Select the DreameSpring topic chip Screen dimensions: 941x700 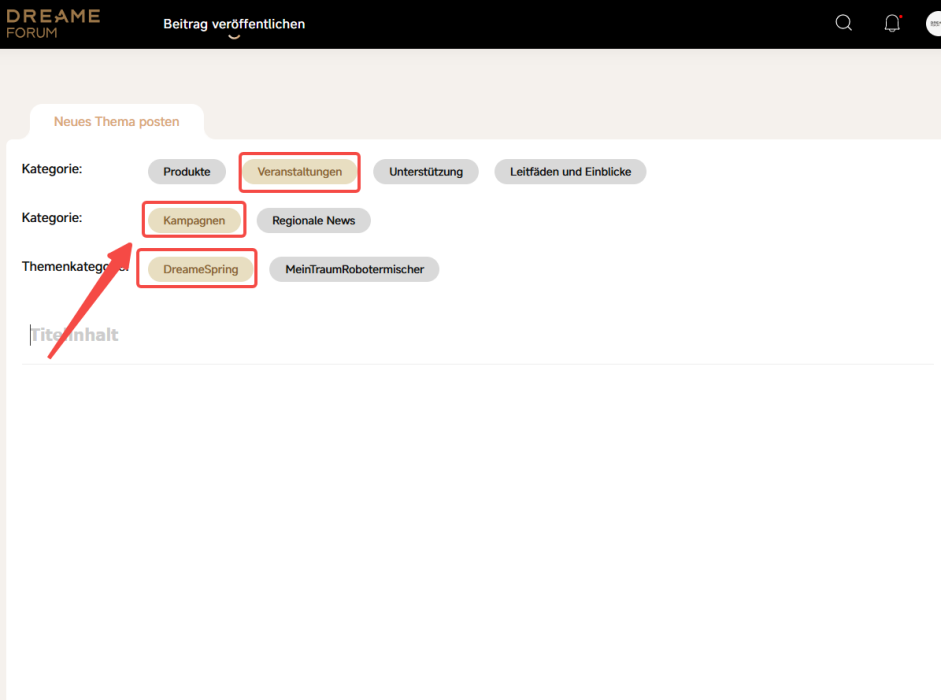pyautogui.click(x=200, y=269)
